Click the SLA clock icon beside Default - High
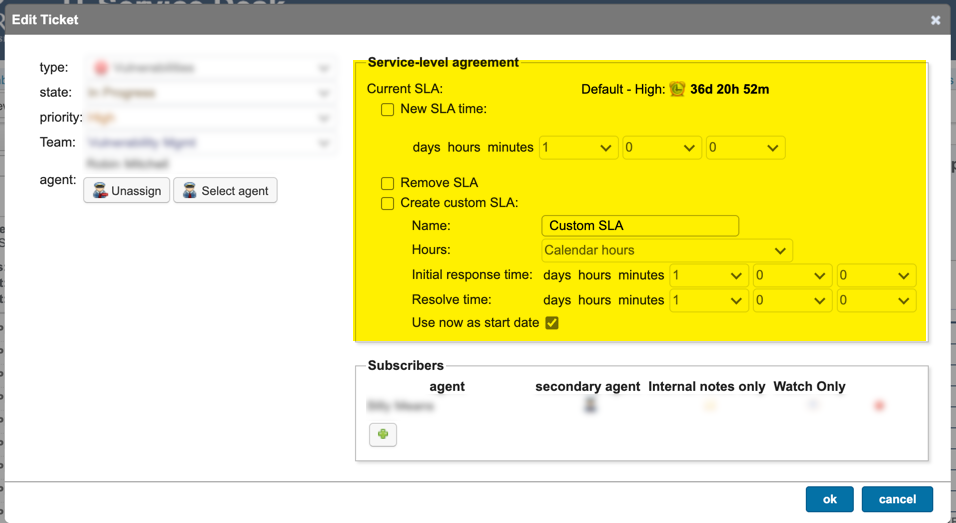Image resolution: width=956 pixels, height=523 pixels. [677, 89]
